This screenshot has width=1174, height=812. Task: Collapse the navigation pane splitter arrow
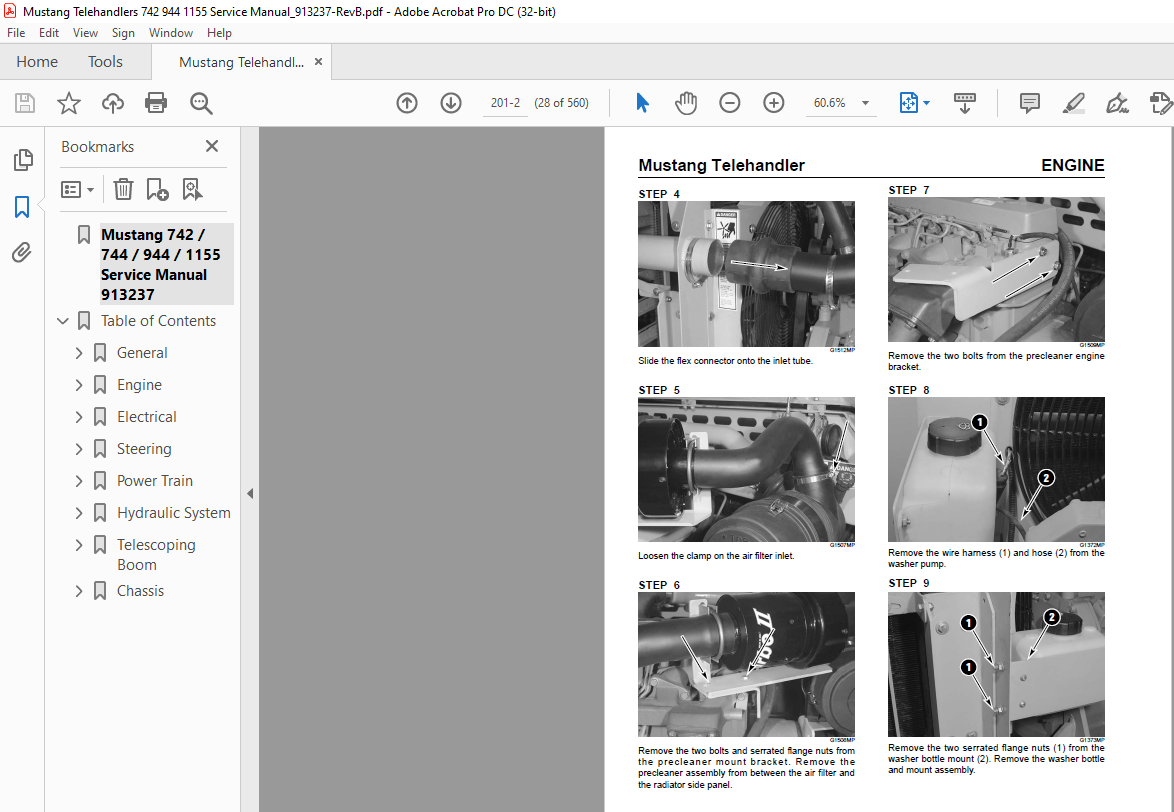pos(250,493)
